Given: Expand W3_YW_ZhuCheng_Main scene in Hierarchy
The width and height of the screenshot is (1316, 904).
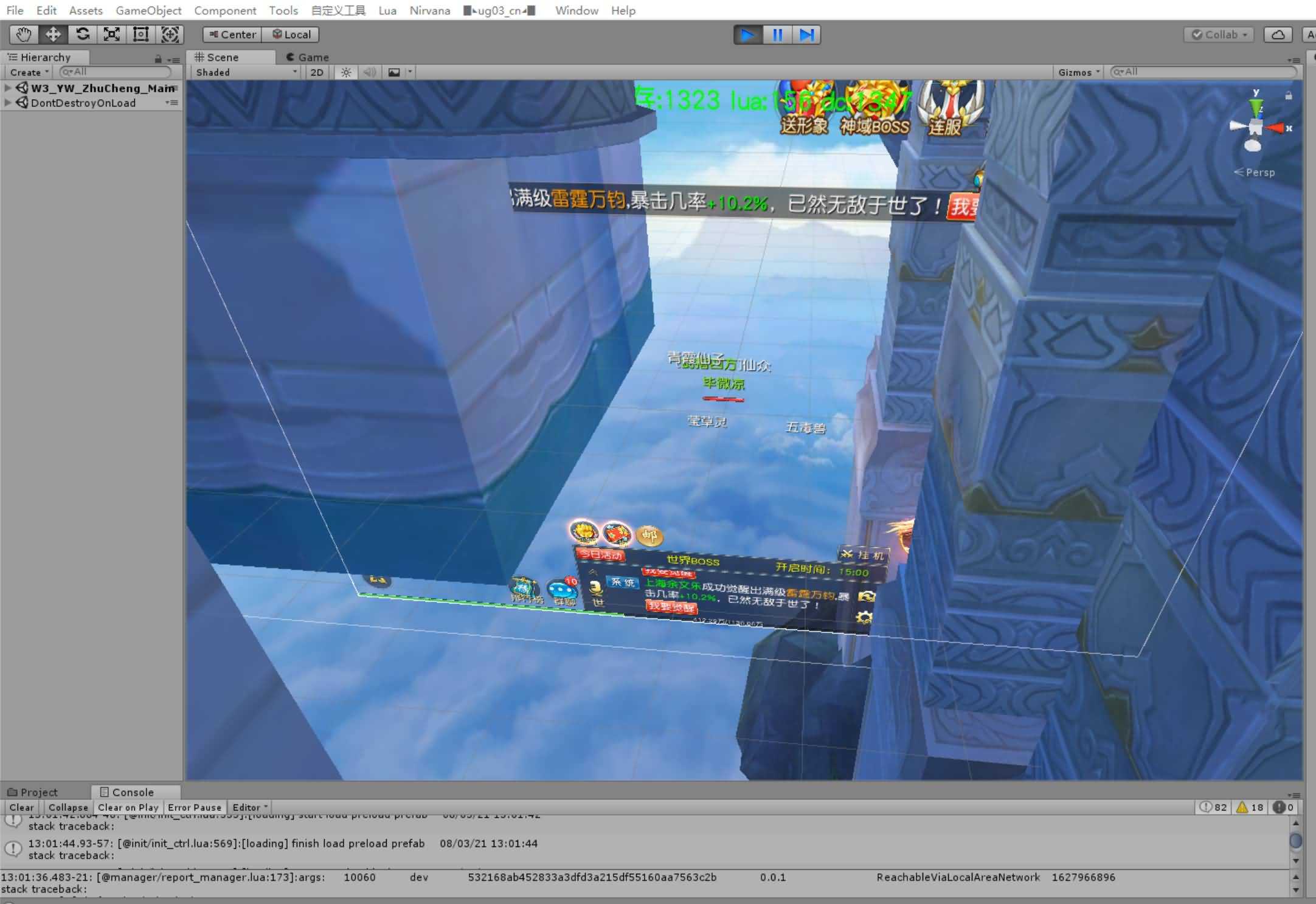Looking at the screenshot, I should pyautogui.click(x=8, y=88).
